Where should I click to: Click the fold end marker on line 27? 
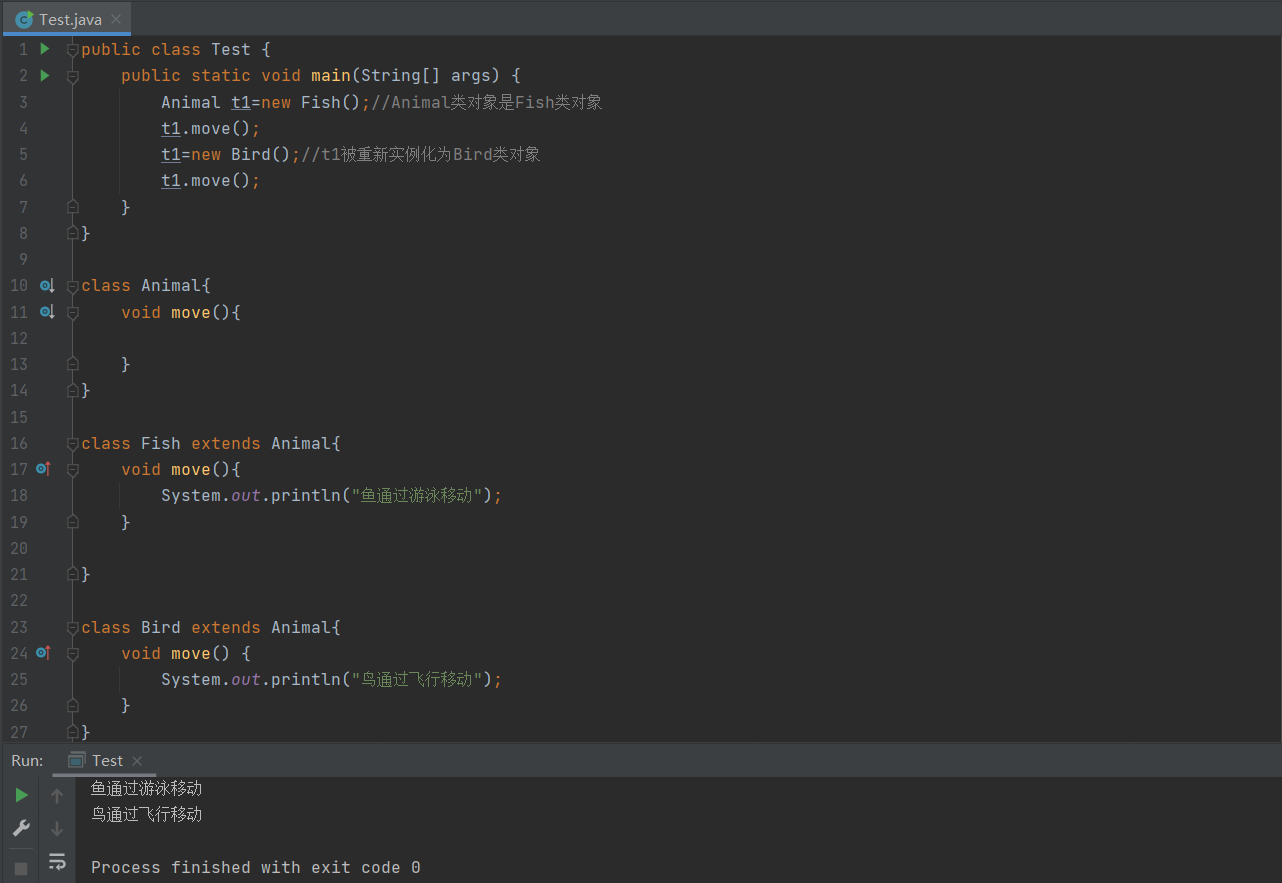[72, 731]
